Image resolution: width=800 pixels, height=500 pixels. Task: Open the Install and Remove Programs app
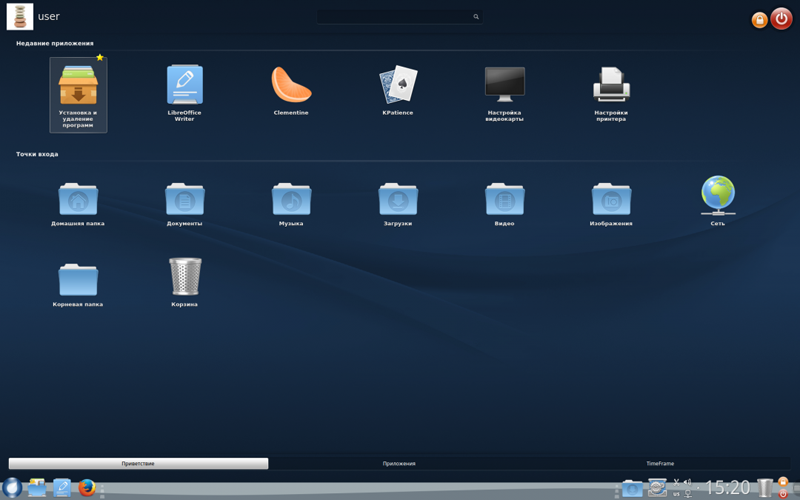click(78, 95)
